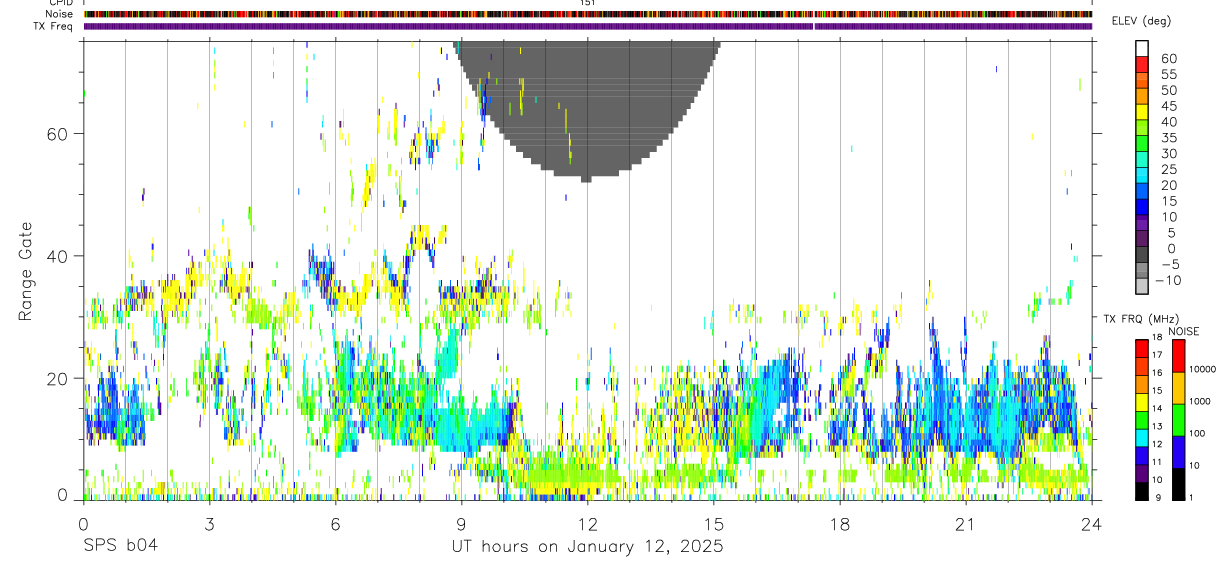Click the 'TX Freq' strip label
1228x567 pixels.
pos(55,26)
